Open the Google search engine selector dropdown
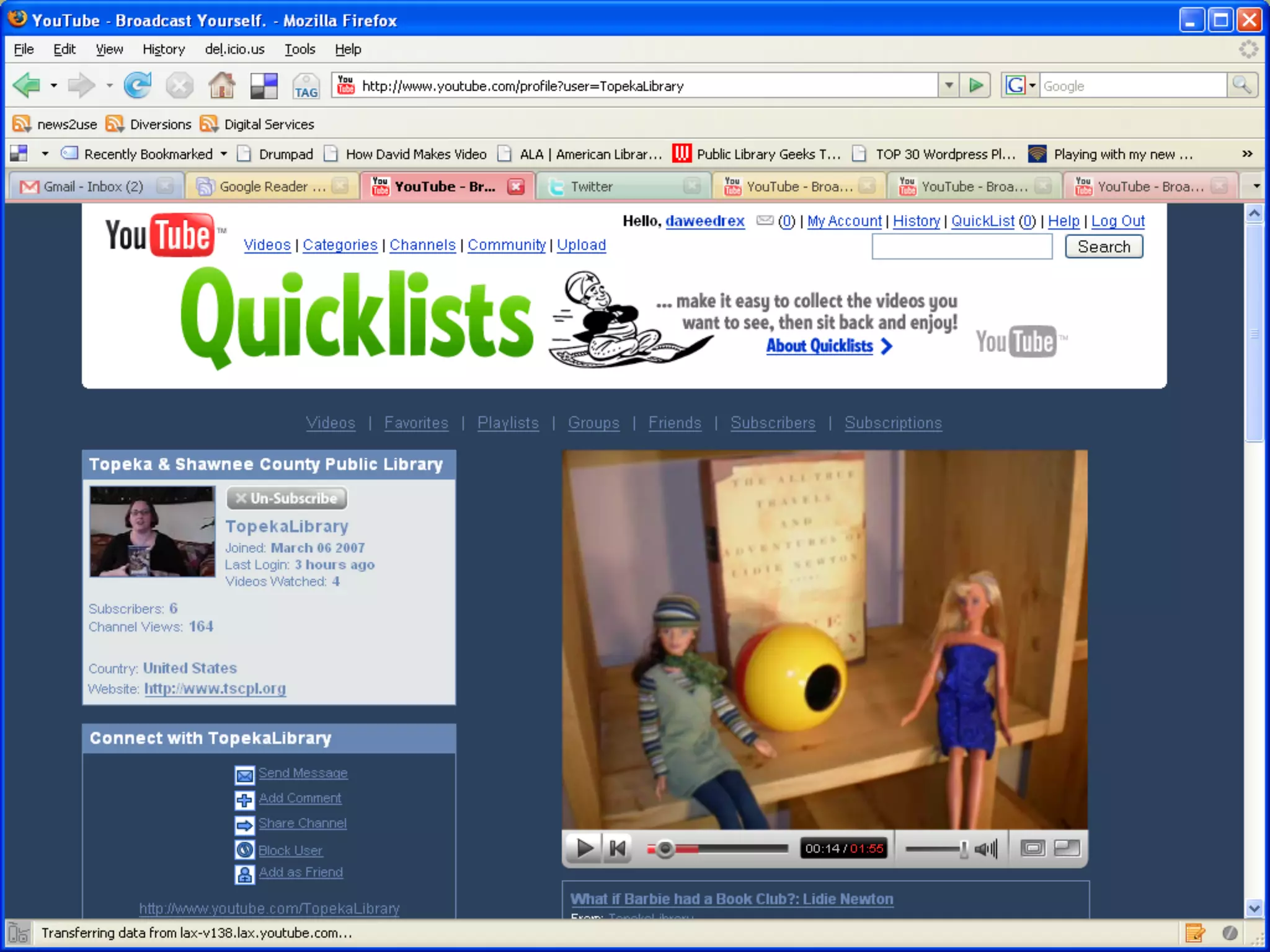 click(1032, 86)
